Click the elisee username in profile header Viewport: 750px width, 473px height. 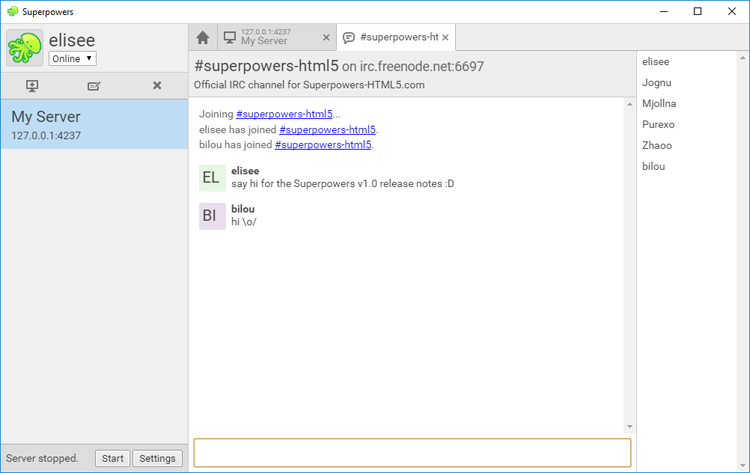click(72, 40)
